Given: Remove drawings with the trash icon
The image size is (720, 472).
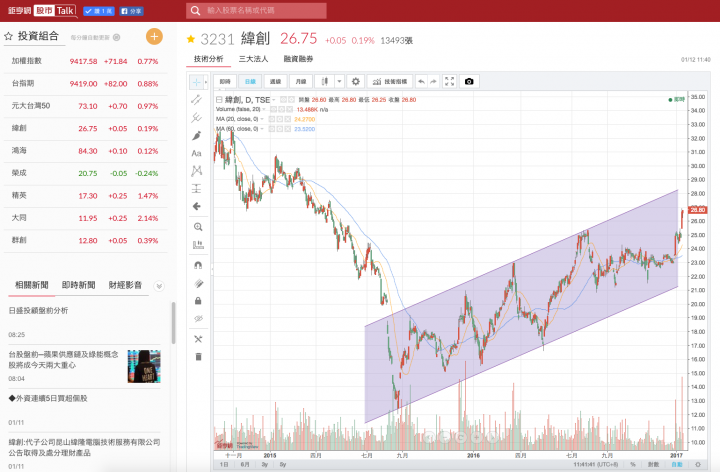Looking at the screenshot, I should click(198, 357).
